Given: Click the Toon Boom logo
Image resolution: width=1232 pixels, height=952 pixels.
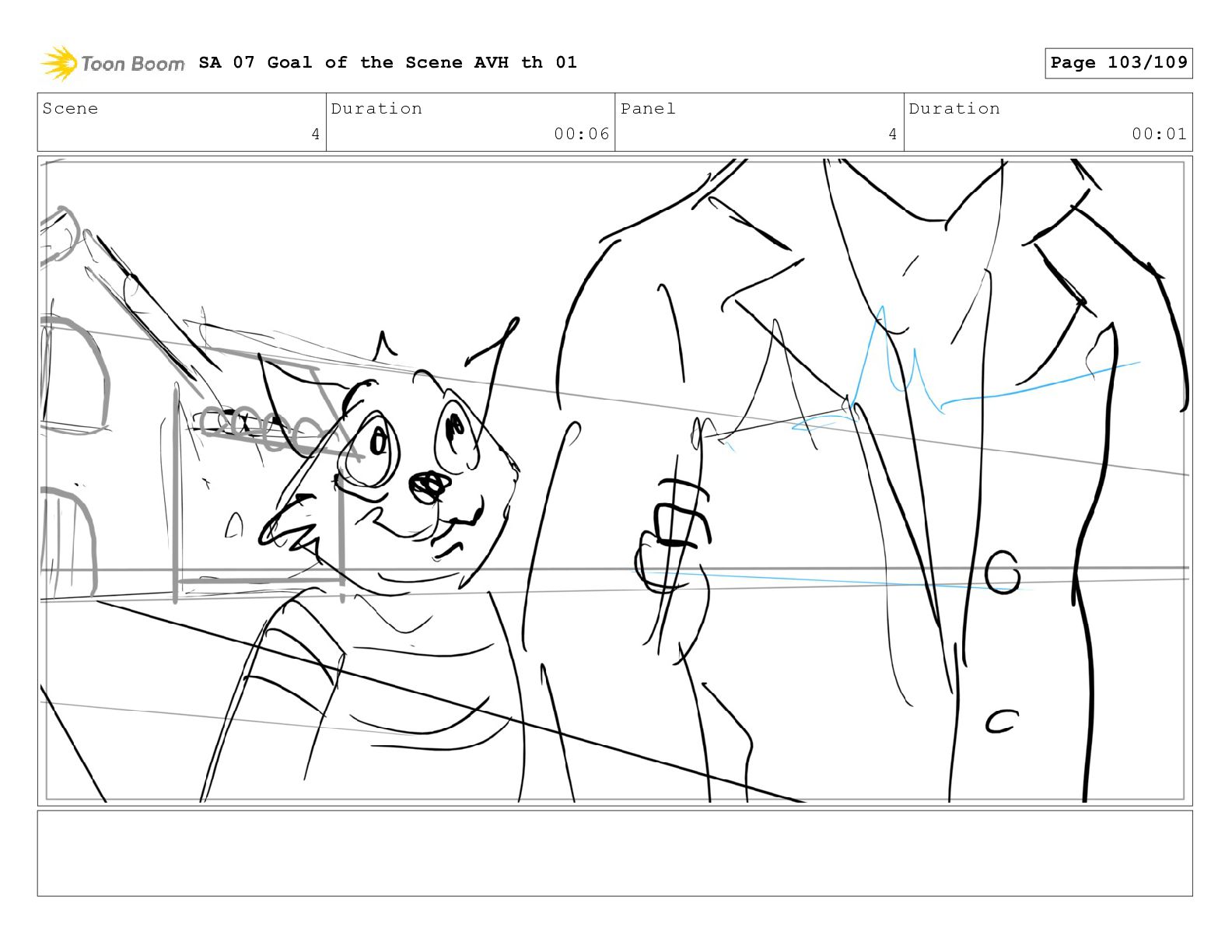Looking at the screenshot, I should click(x=113, y=63).
